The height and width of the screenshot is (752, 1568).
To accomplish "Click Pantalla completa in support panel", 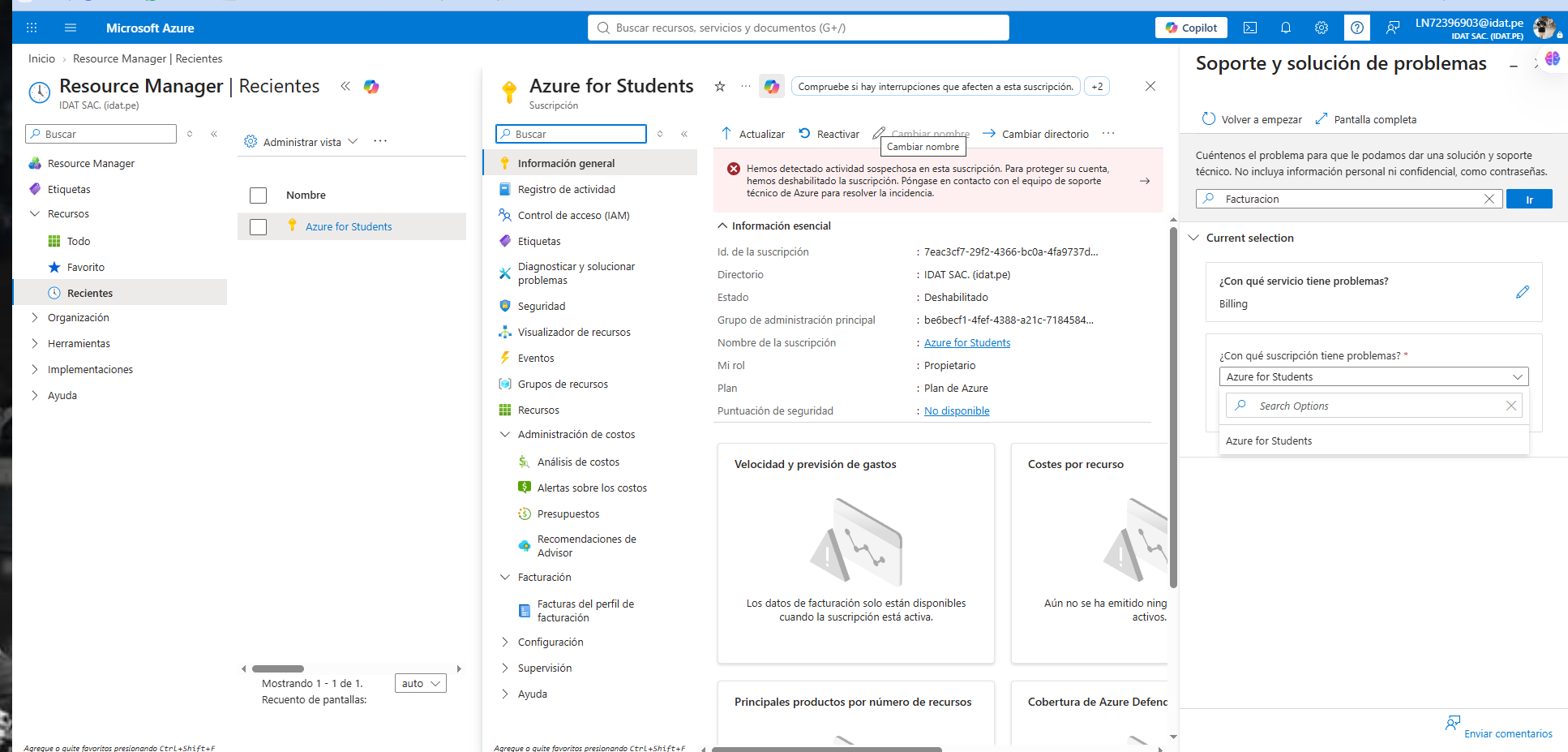I will coord(1366,119).
